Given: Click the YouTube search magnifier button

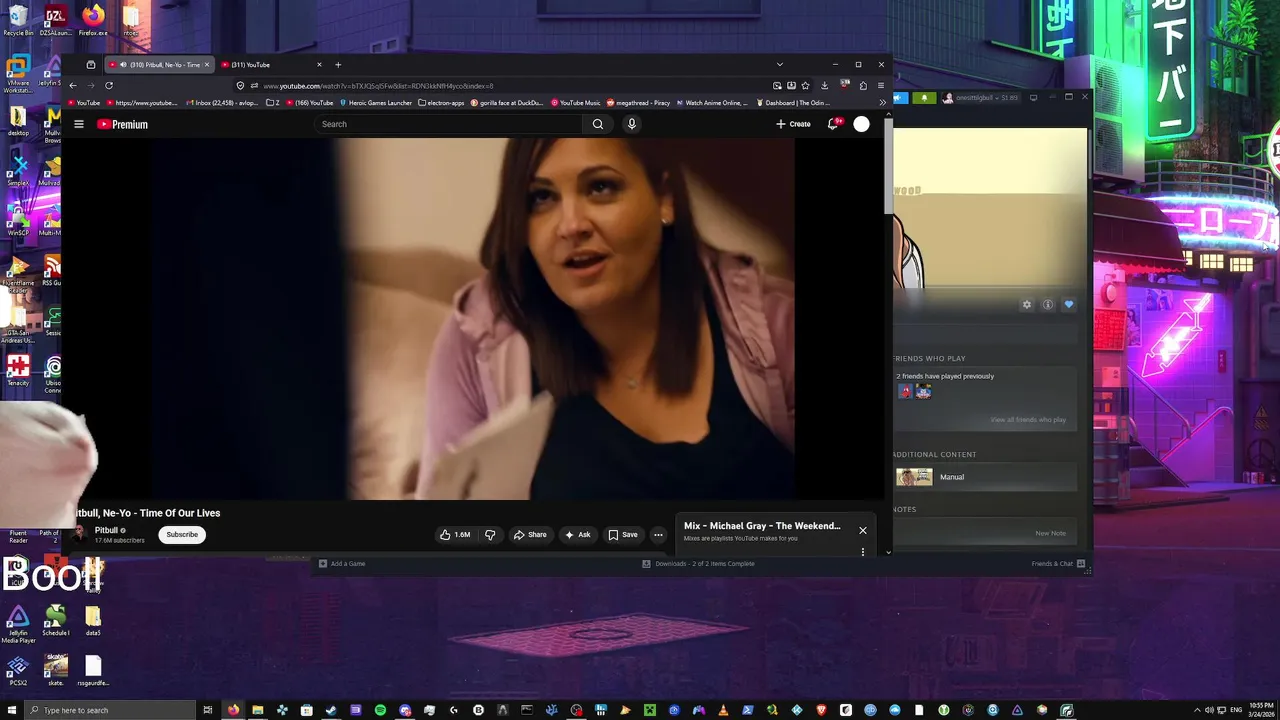Looking at the screenshot, I should click(x=597, y=124).
